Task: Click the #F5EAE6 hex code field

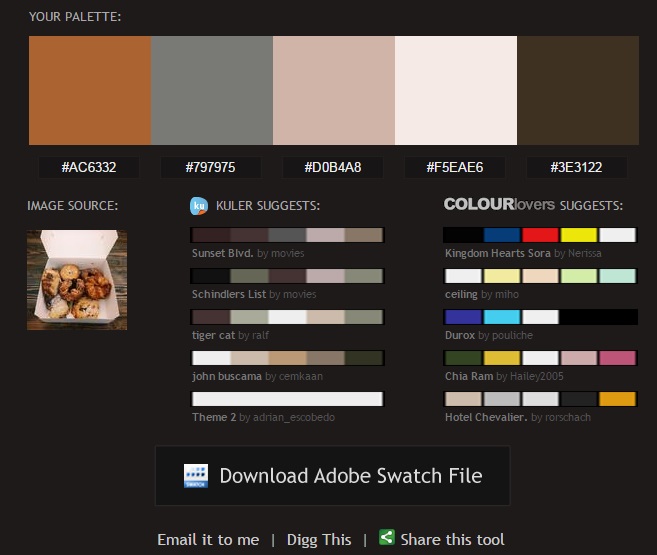Action: coord(455,167)
